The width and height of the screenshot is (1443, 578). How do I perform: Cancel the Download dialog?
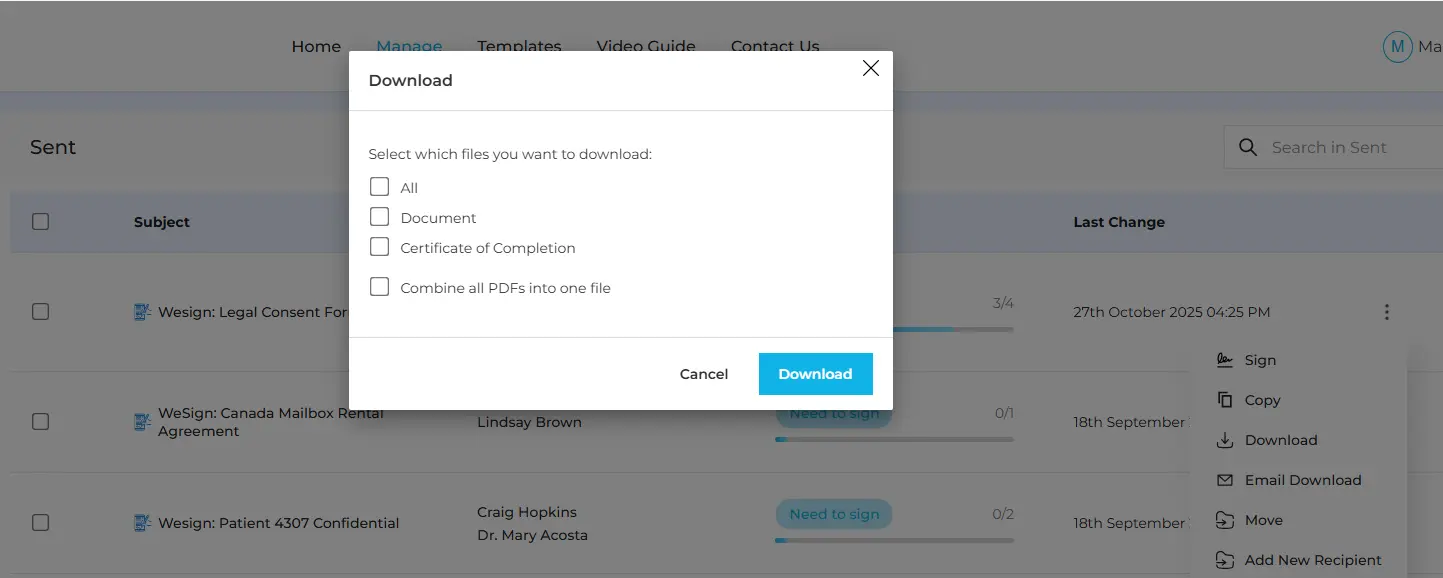point(704,374)
